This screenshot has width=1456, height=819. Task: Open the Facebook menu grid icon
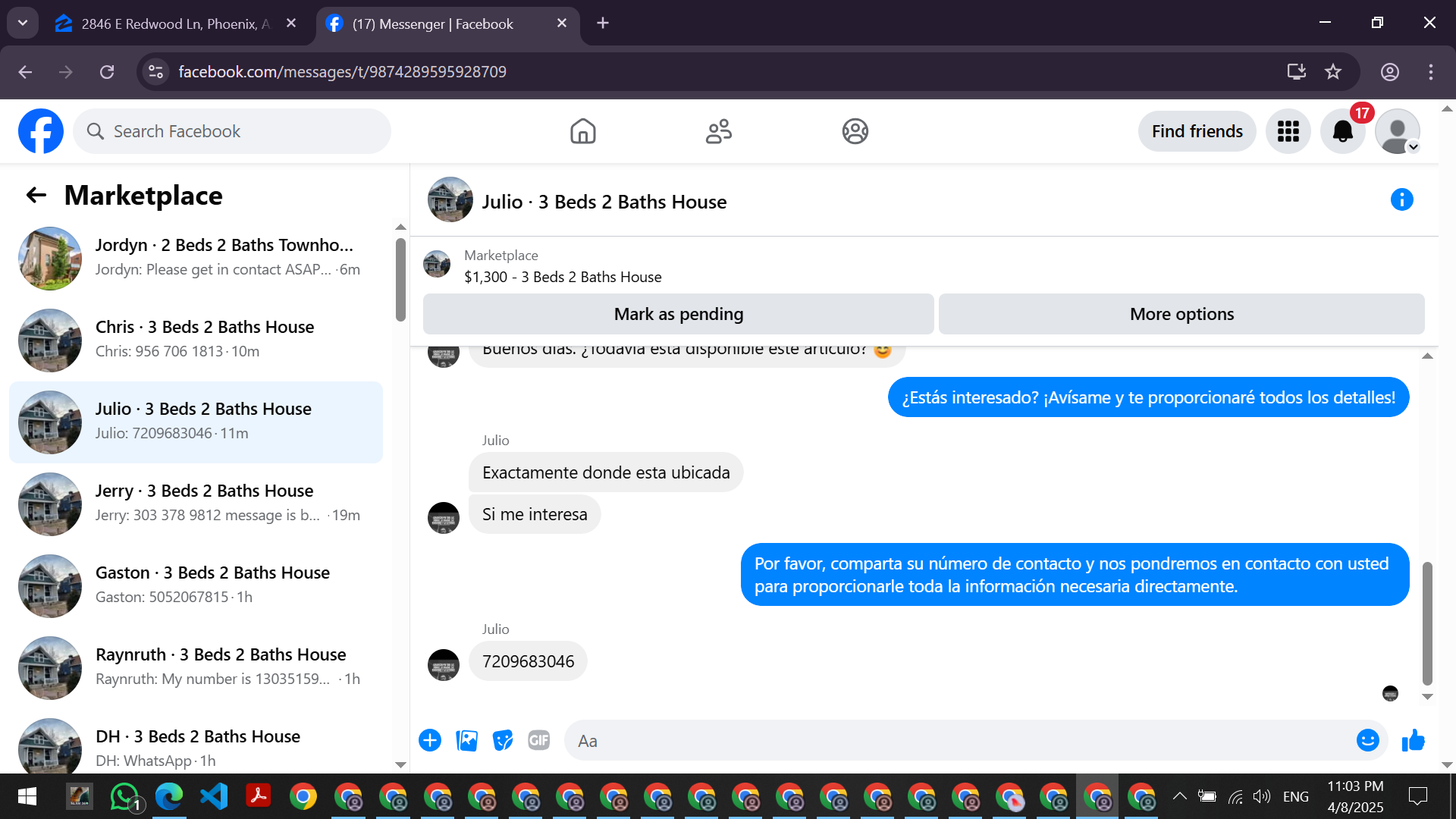pyautogui.click(x=1288, y=132)
